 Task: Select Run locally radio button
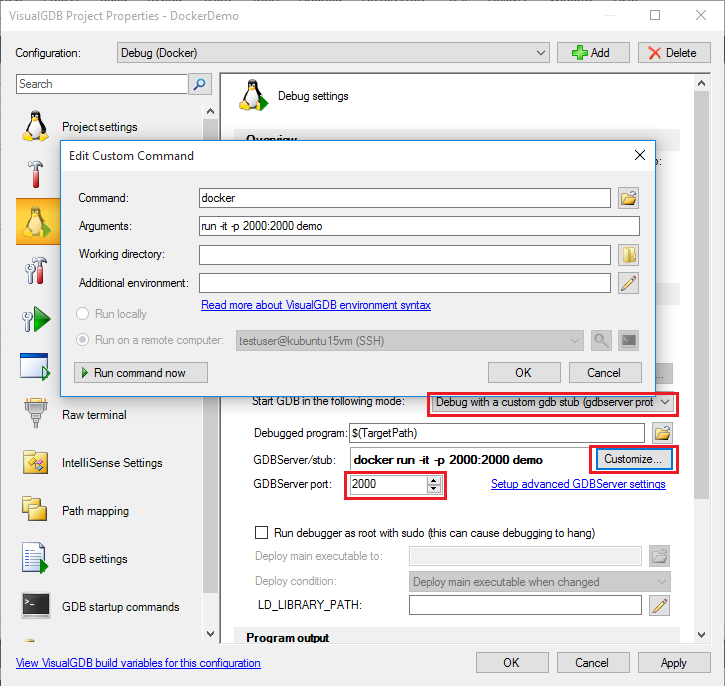[x=82, y=314]
